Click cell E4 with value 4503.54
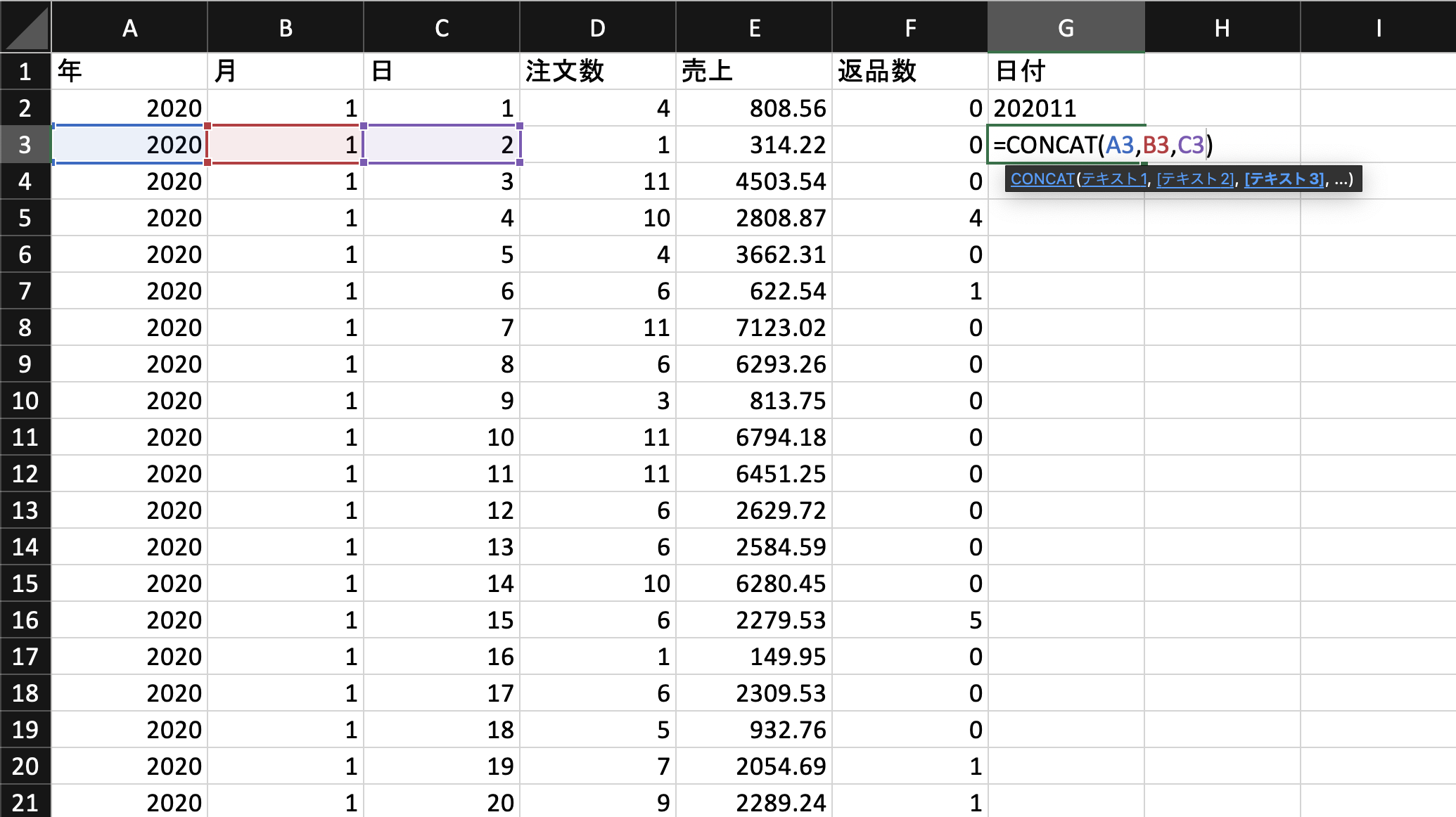Image resolution: width=1456 pixels, height=817 pixels. 754,181
